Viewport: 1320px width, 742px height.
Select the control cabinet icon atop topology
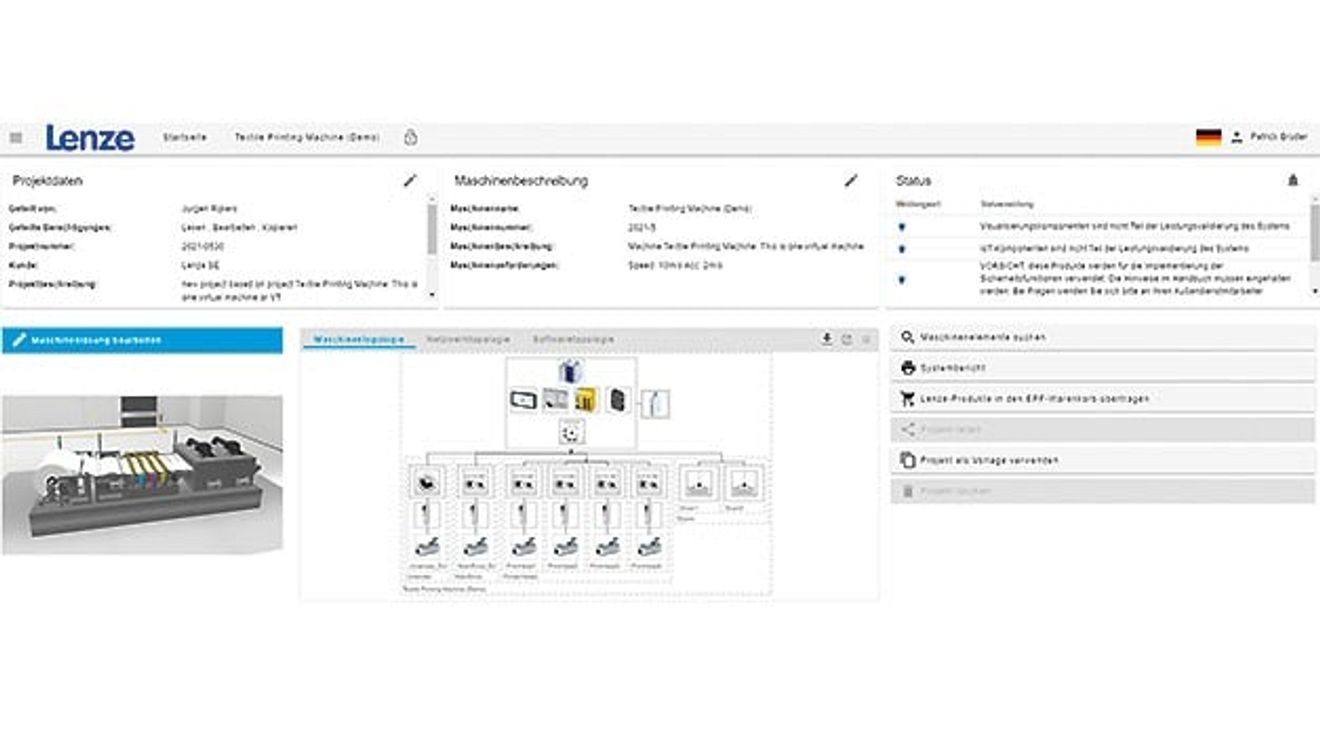click(x=571, y=371)
